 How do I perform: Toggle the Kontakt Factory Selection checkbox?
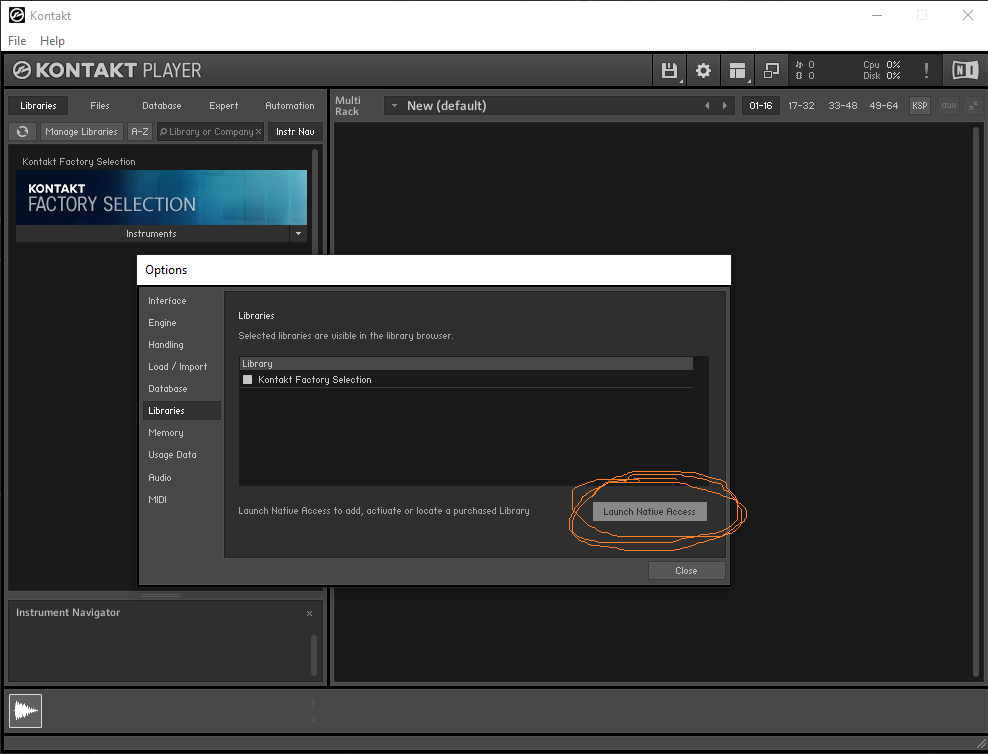[248, 380]
